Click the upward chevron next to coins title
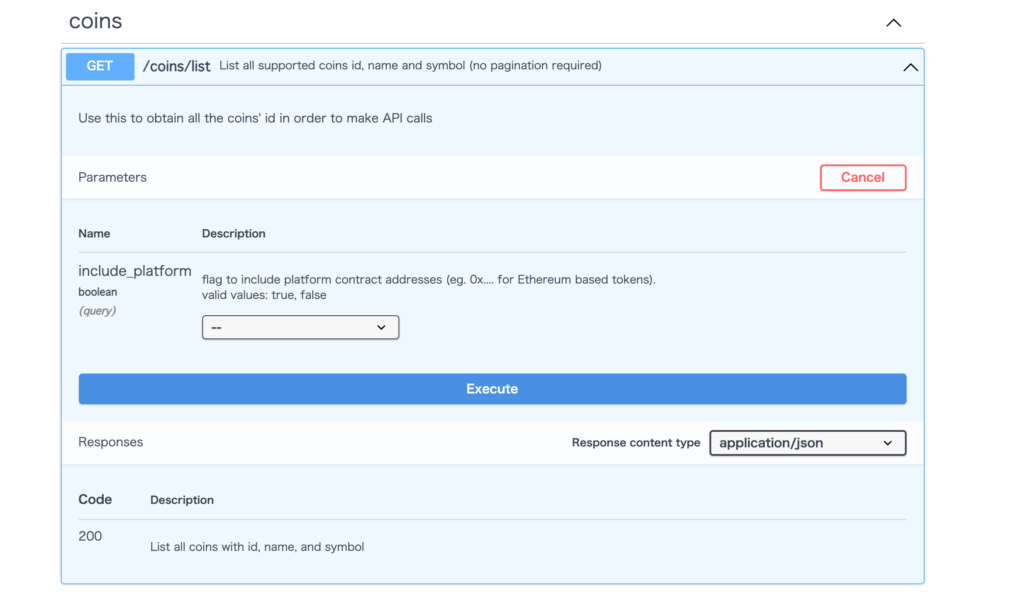The image size is (1024, 592). pos(893,21)
